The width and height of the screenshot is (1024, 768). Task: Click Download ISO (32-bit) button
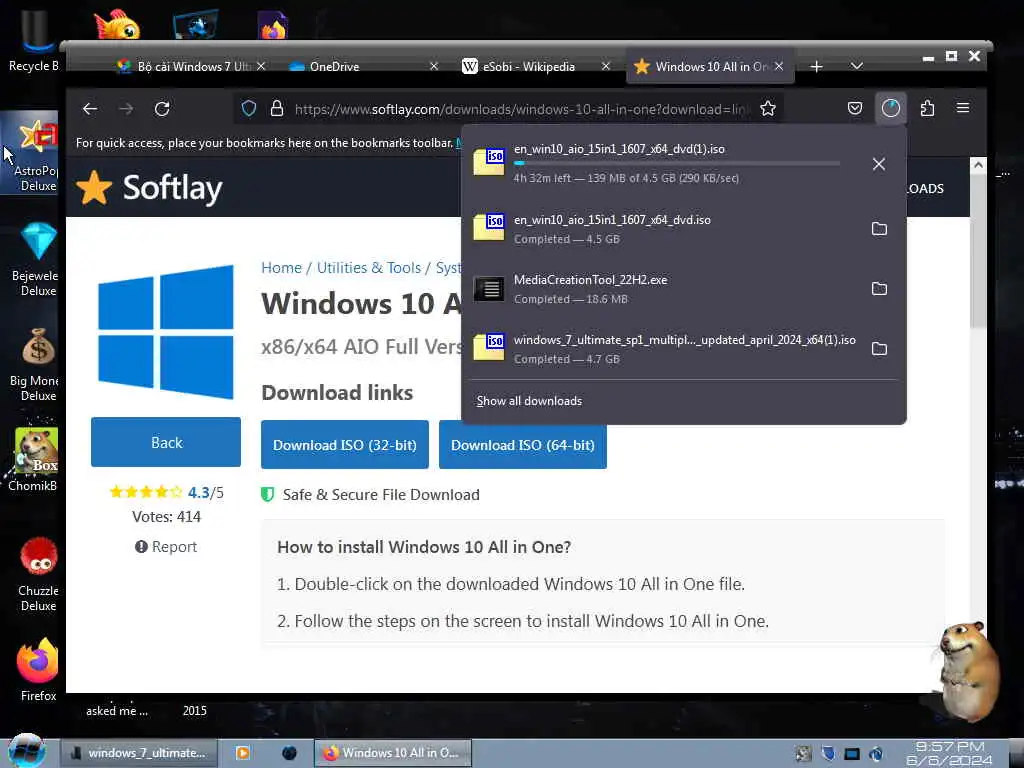[345, 445]
